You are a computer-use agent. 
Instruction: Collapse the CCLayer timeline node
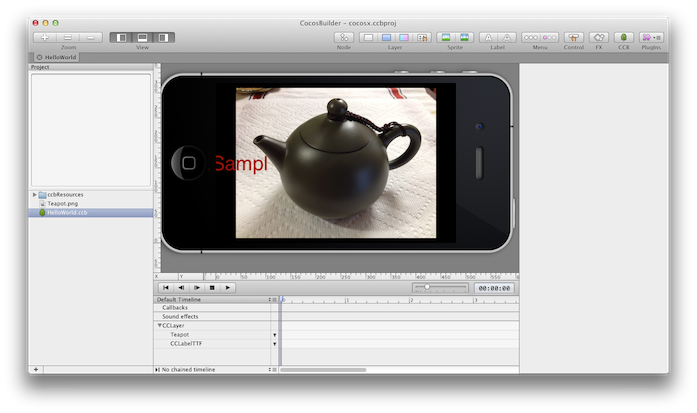pyautogui.click(x=159, y=326)
